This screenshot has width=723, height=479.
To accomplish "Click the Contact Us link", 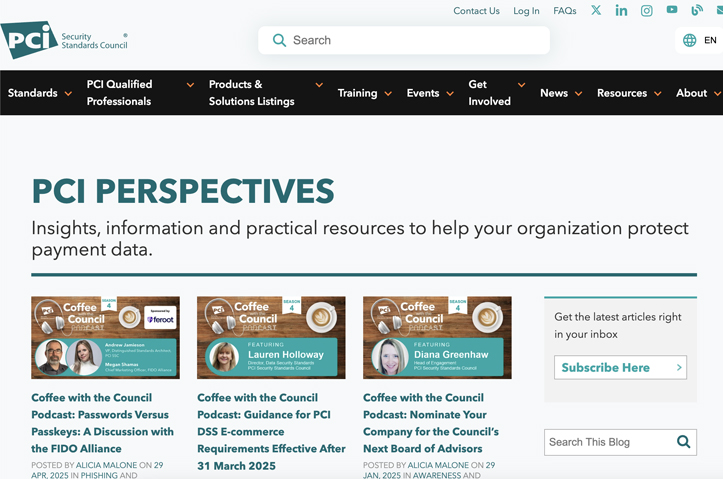I will click(x=476, y=11).
